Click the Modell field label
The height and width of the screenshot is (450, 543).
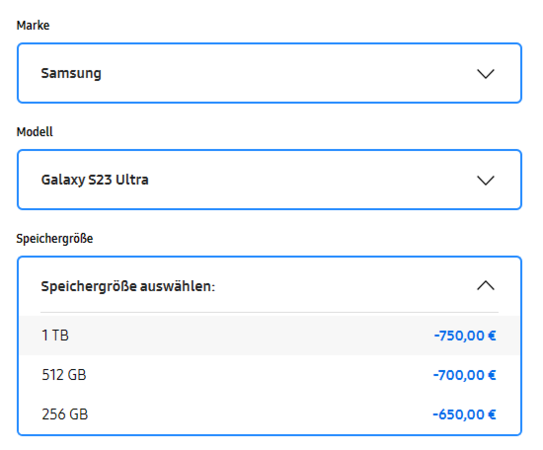(x=35, y=132)
